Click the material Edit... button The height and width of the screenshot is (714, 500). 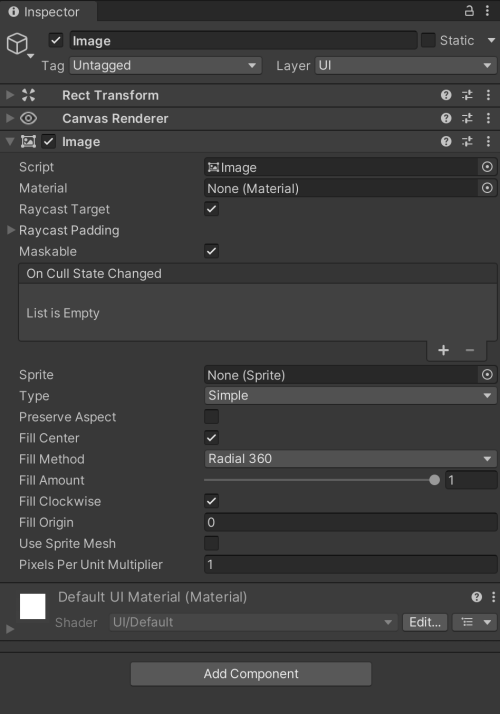point(425,622)
